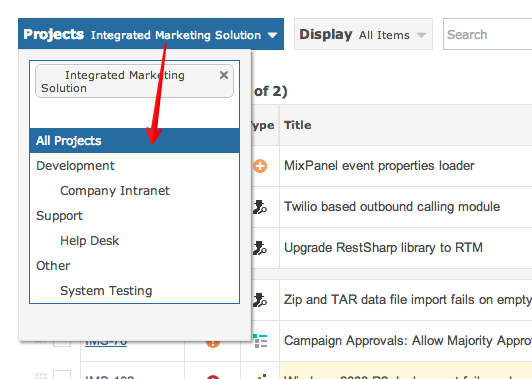This screenshot has width=532, height=379.
Task: Click the type icon beside Upgrade RestSharp
Action: [x=260, y=248]
